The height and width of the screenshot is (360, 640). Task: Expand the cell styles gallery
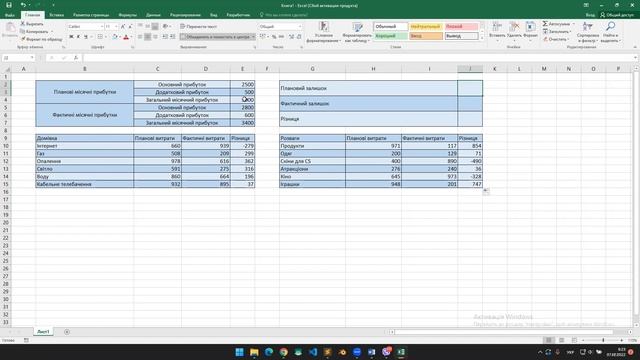pos(482,39)
